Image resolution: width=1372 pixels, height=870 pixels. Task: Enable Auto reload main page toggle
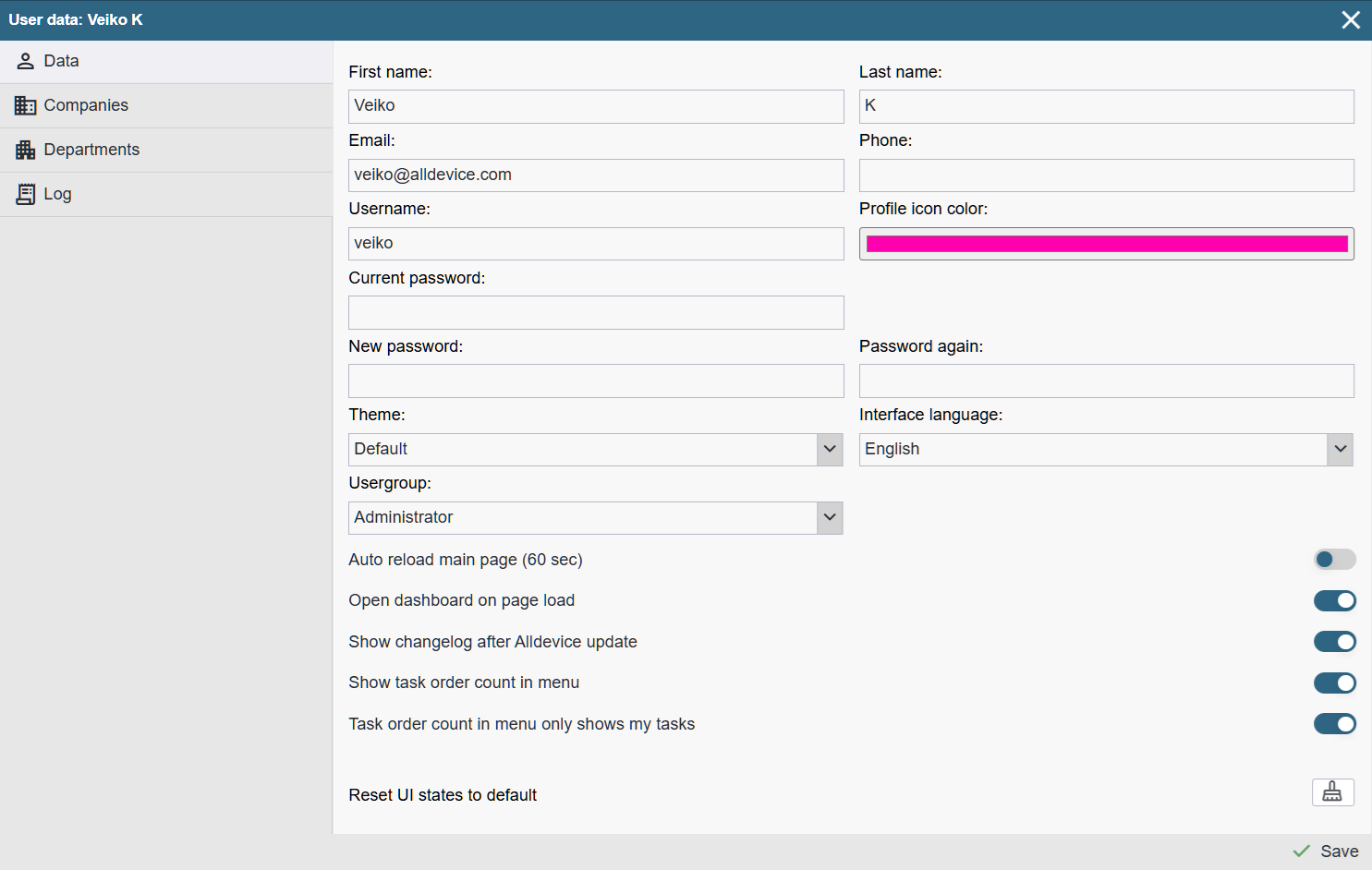pos(1334,560)
